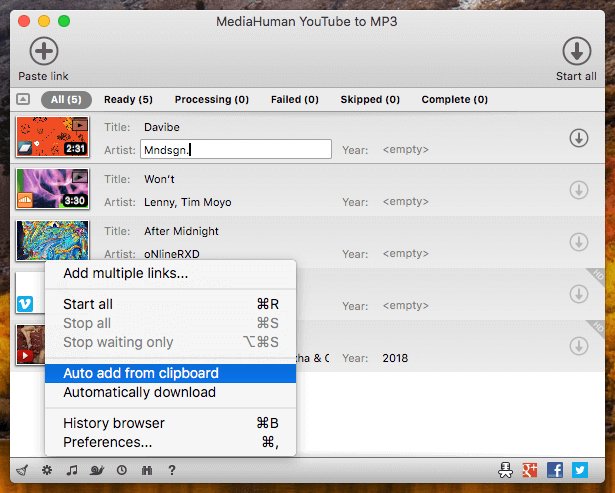Click the Start all download icon
The image size is (615, 493).
click(x=577, y=51)
